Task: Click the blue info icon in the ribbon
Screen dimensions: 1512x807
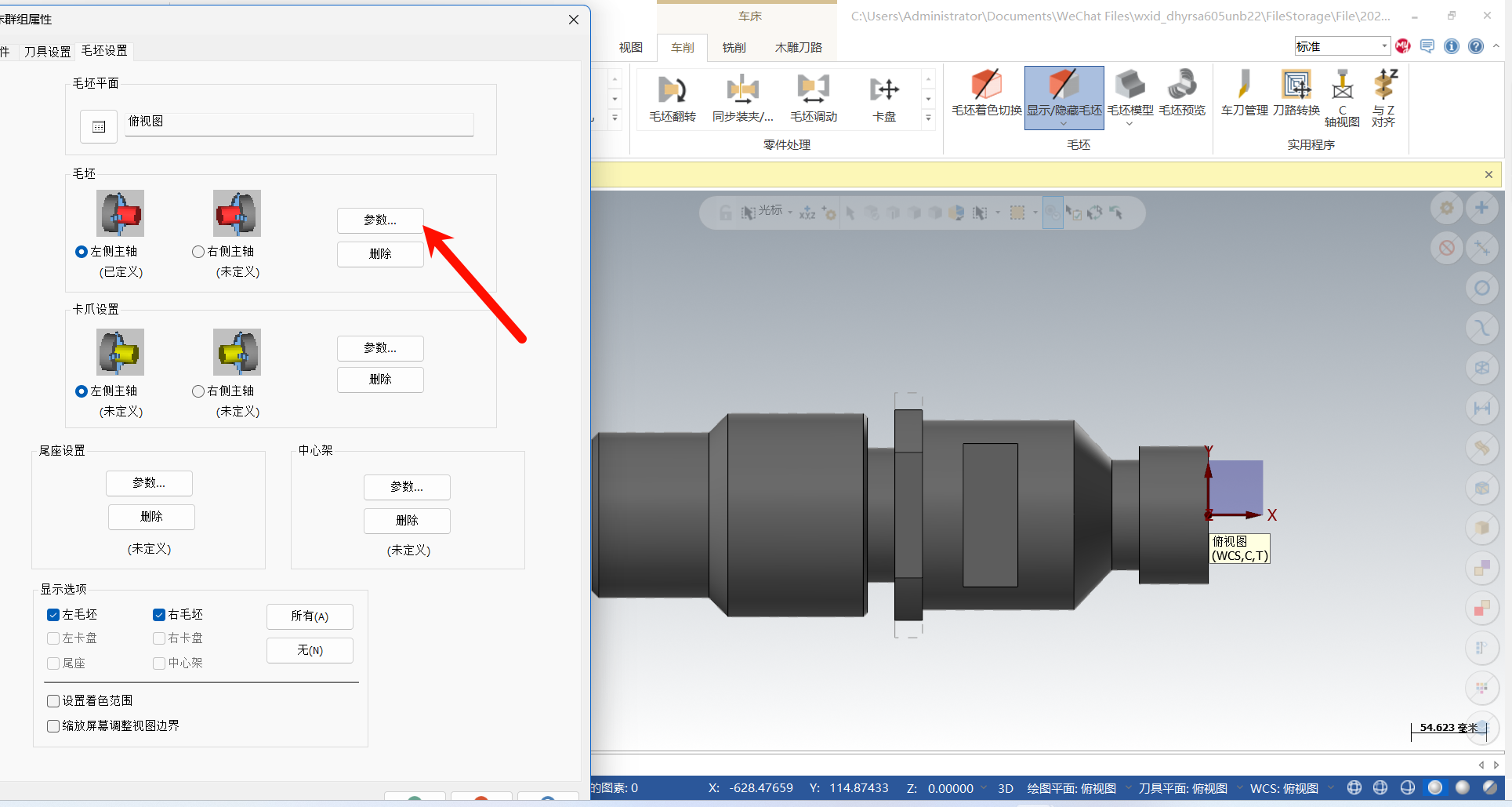Action: point(1452,46)
